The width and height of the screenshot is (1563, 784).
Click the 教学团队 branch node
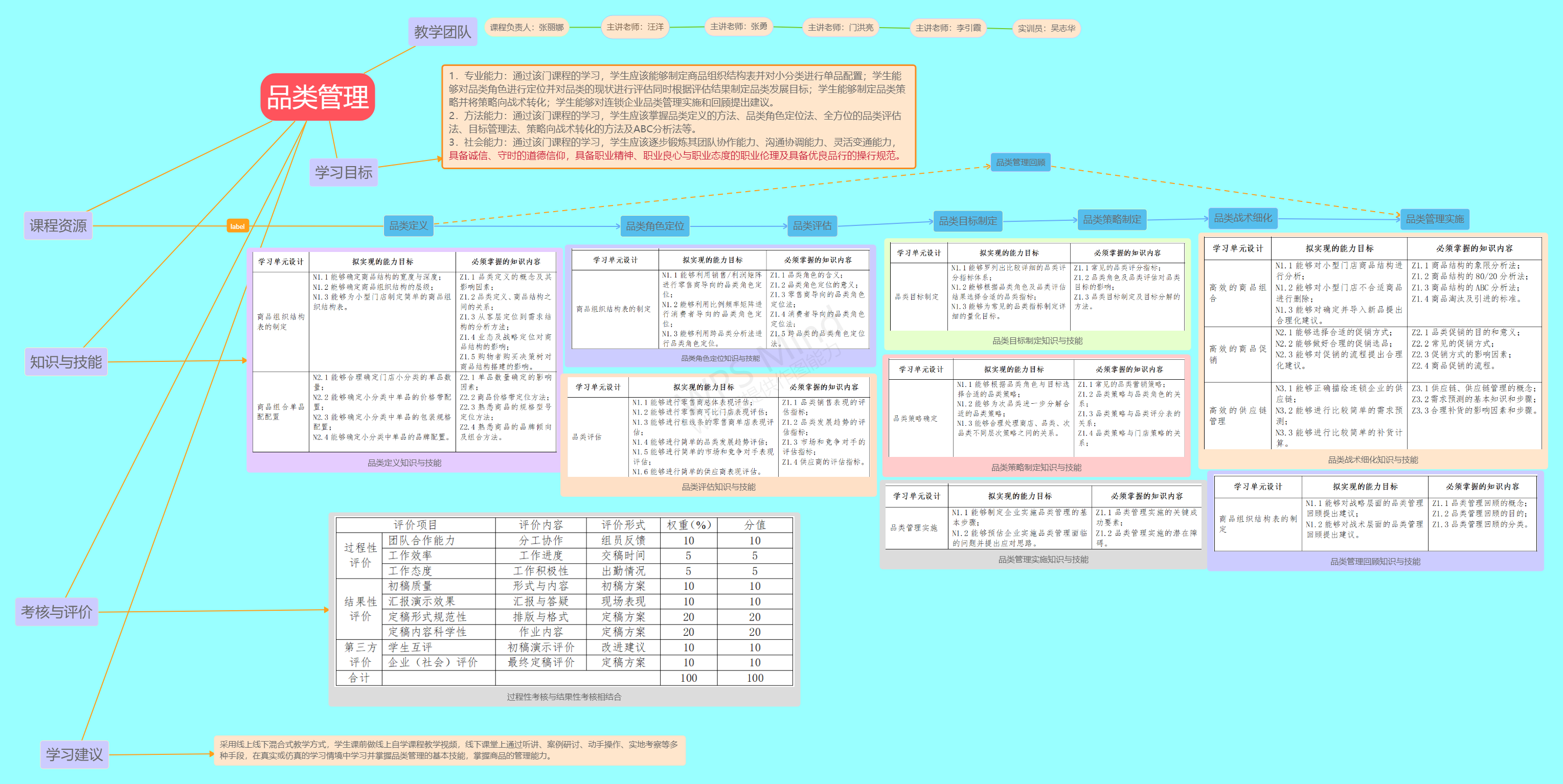point(442,32)
